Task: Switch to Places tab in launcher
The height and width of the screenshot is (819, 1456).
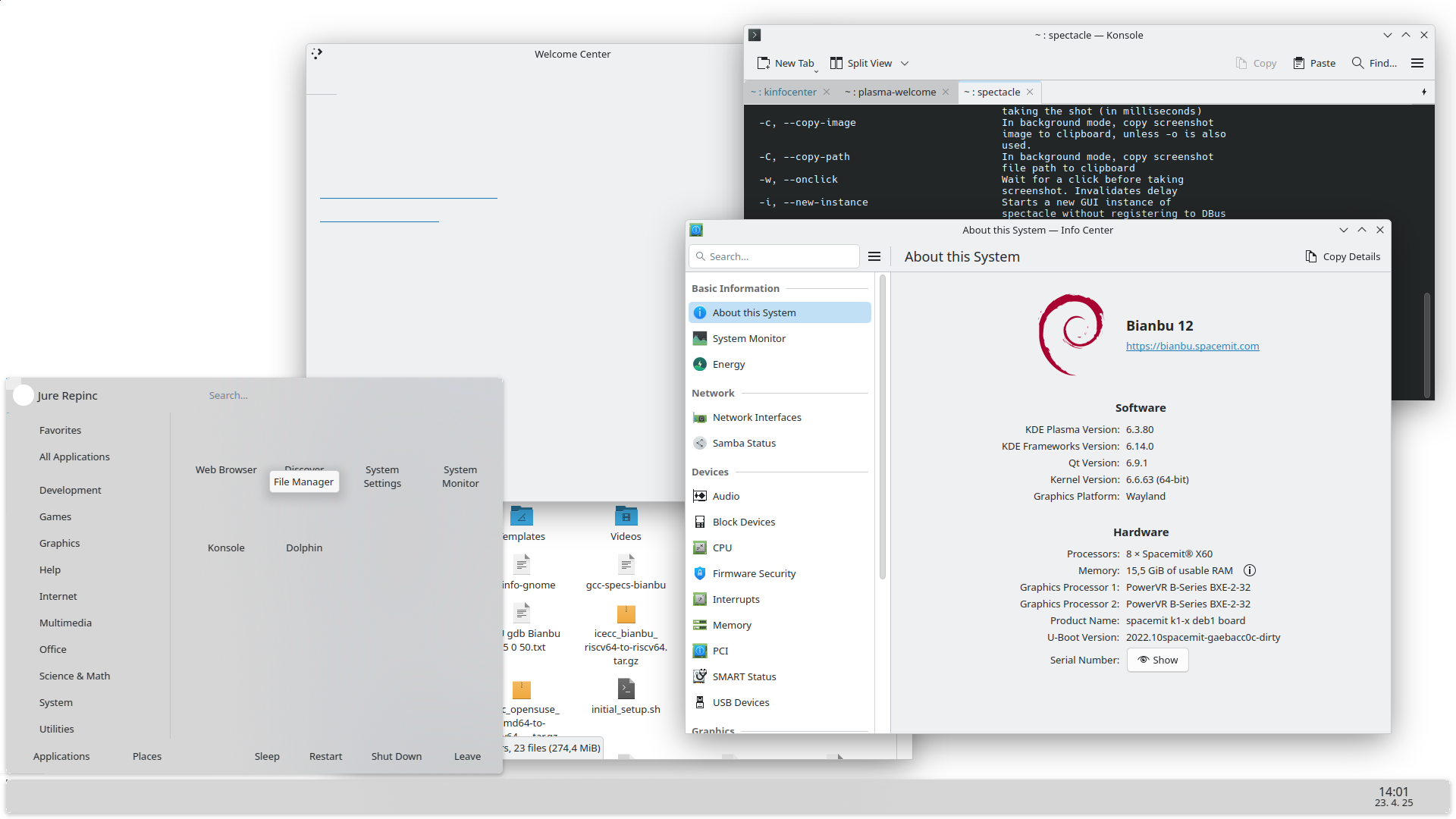Action: (x=146, y=756)
